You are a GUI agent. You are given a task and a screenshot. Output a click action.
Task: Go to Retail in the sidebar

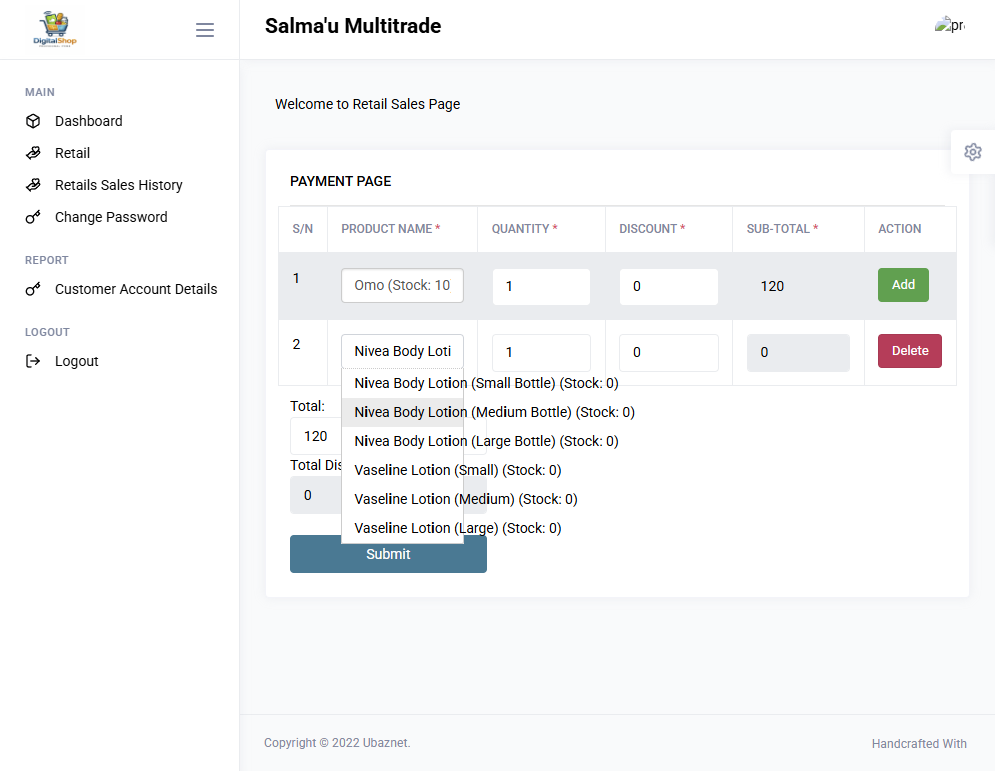click(72, 153)
